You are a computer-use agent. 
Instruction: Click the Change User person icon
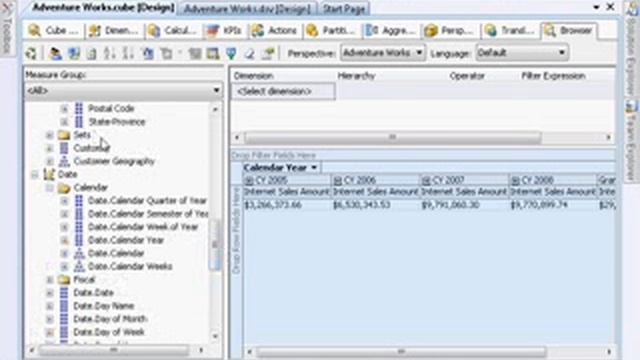(55, 53)
